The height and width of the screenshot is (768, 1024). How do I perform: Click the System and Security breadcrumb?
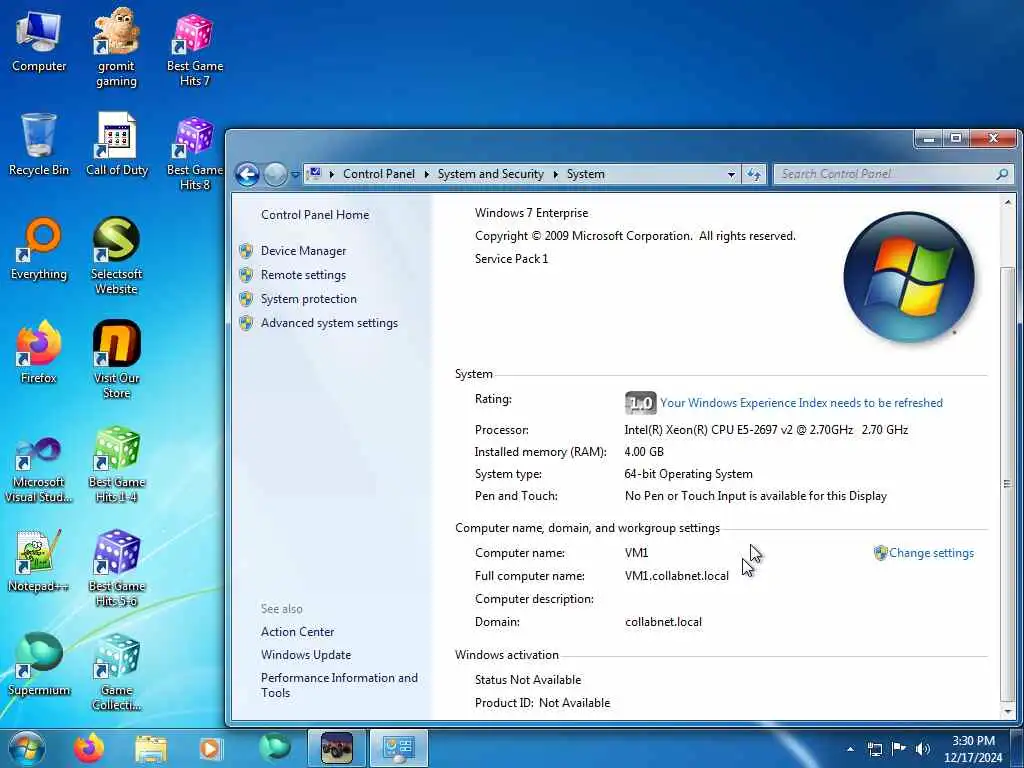[x=490, y=174]
